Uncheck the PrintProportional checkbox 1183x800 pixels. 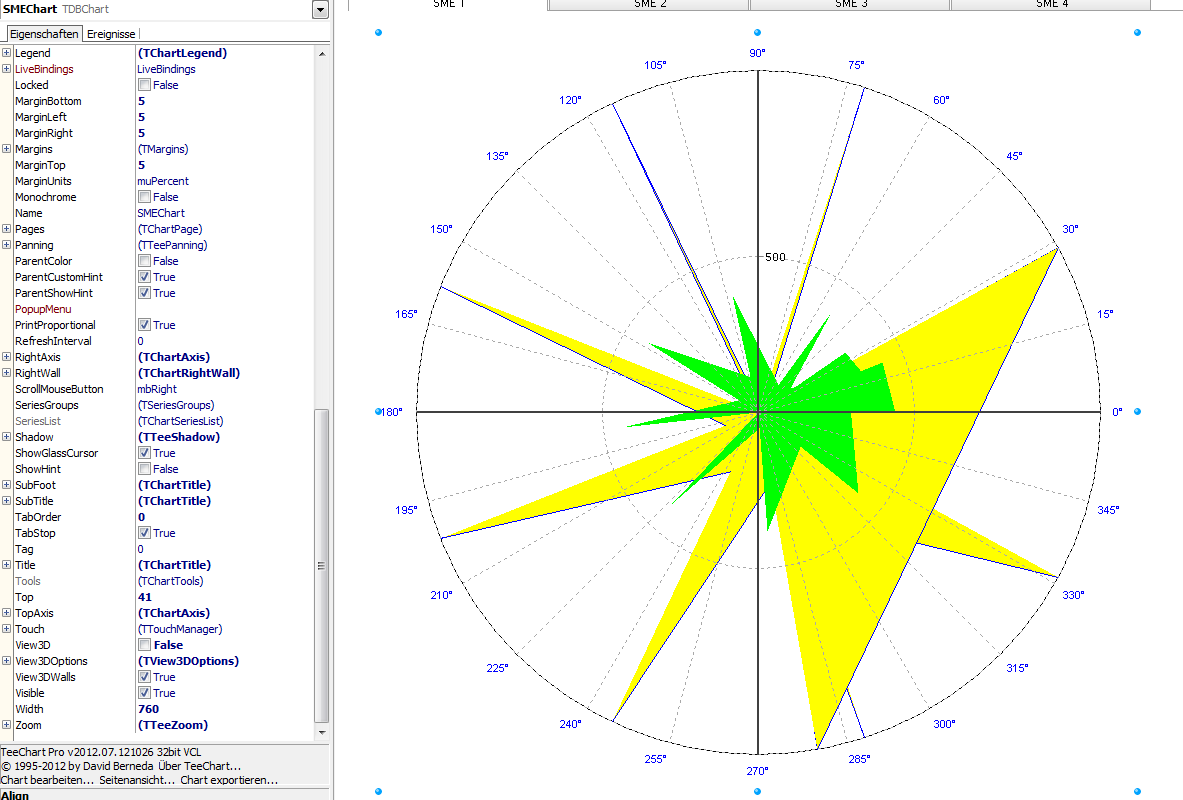pos(144,325)
